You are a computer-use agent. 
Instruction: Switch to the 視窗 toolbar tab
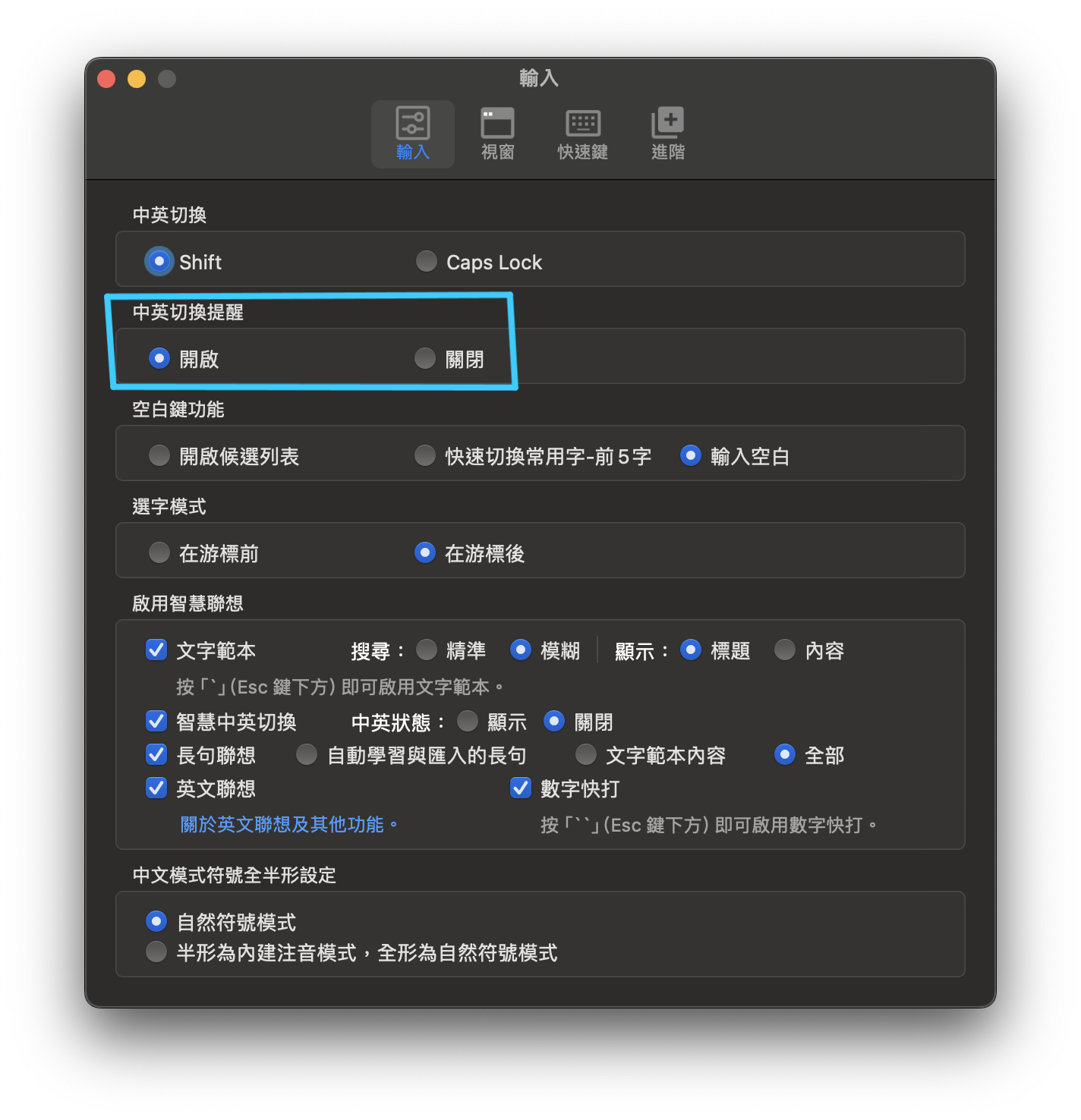(498, 134)
